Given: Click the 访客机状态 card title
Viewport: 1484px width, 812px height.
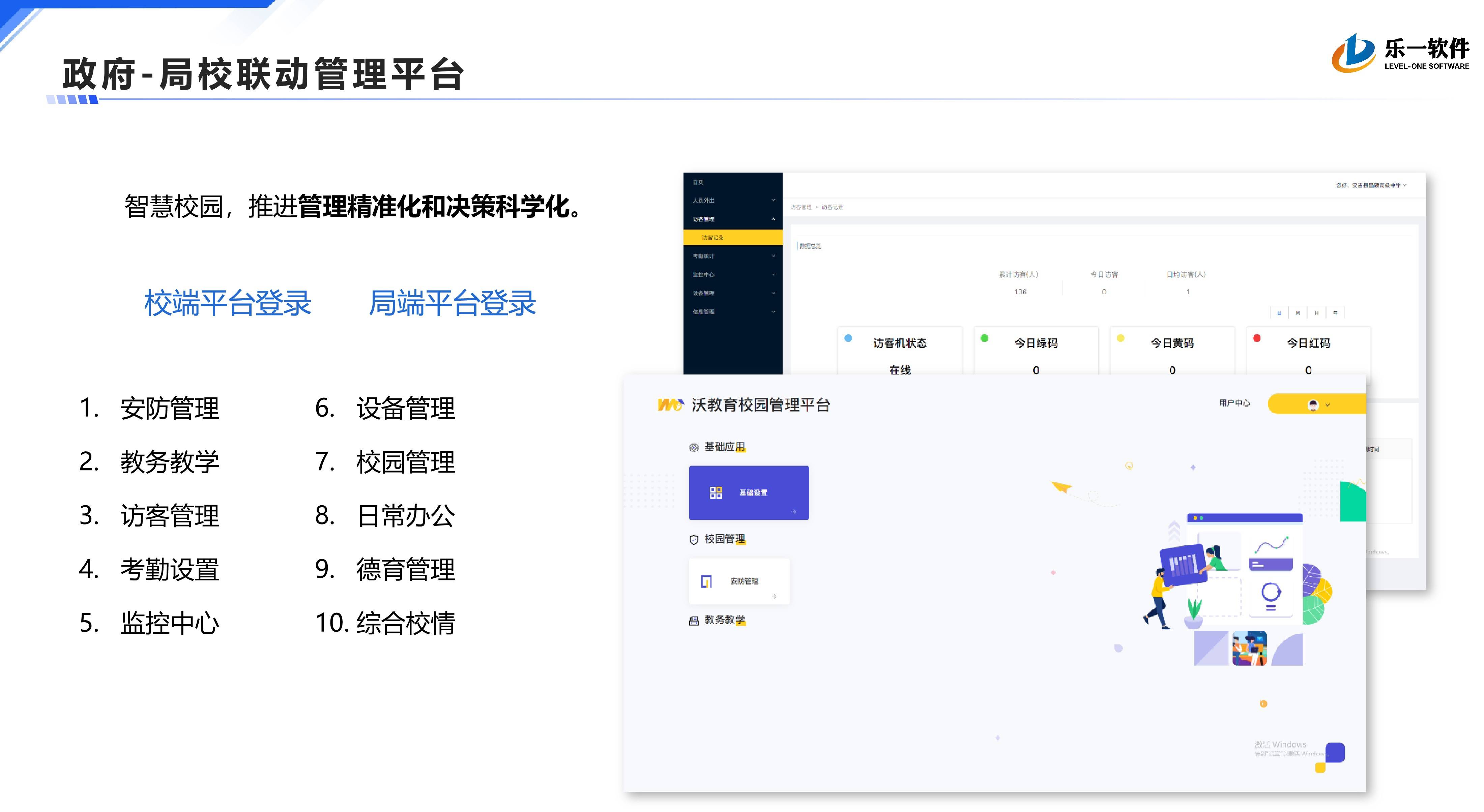Looking at the screenshot, I should coord(900,343).
